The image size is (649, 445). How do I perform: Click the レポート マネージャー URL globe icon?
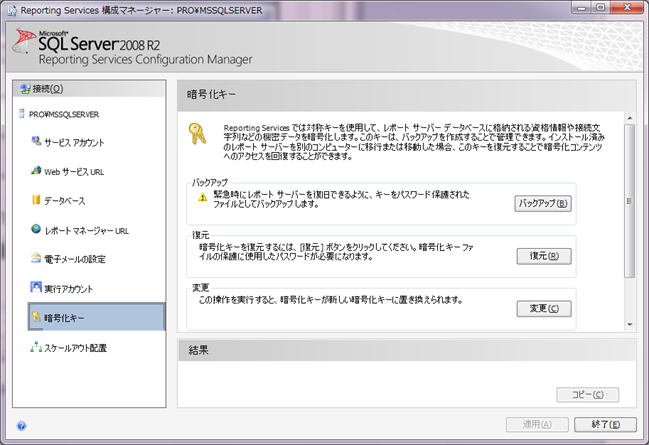36,229
